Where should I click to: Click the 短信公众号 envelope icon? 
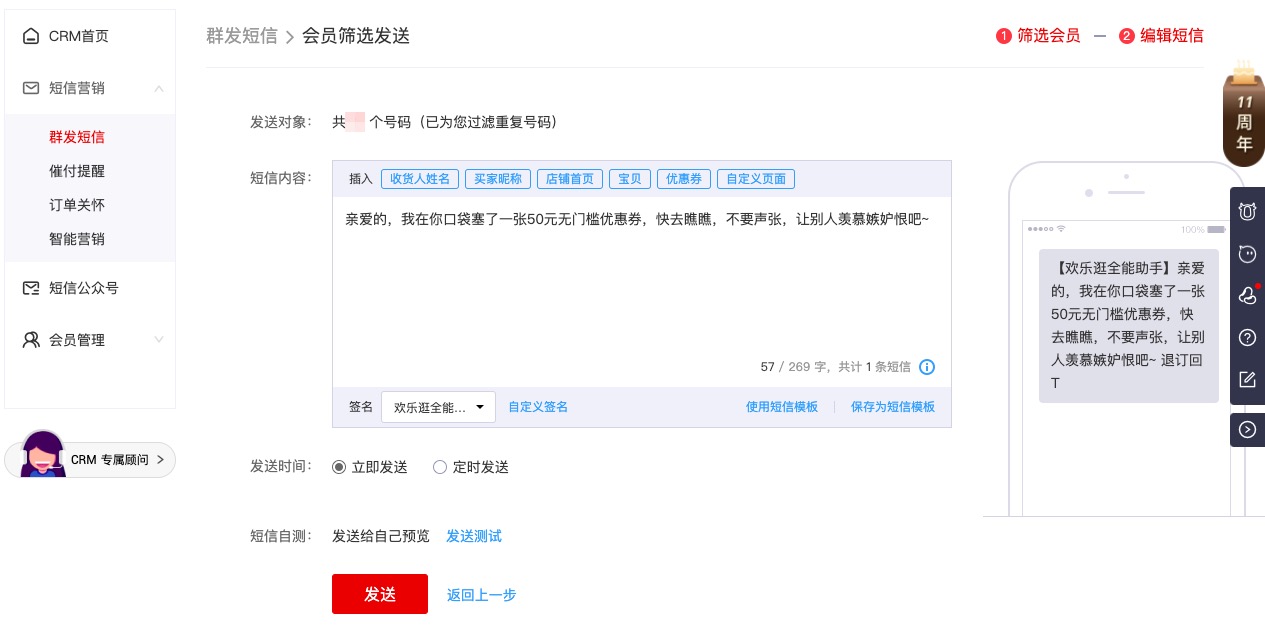31,288
